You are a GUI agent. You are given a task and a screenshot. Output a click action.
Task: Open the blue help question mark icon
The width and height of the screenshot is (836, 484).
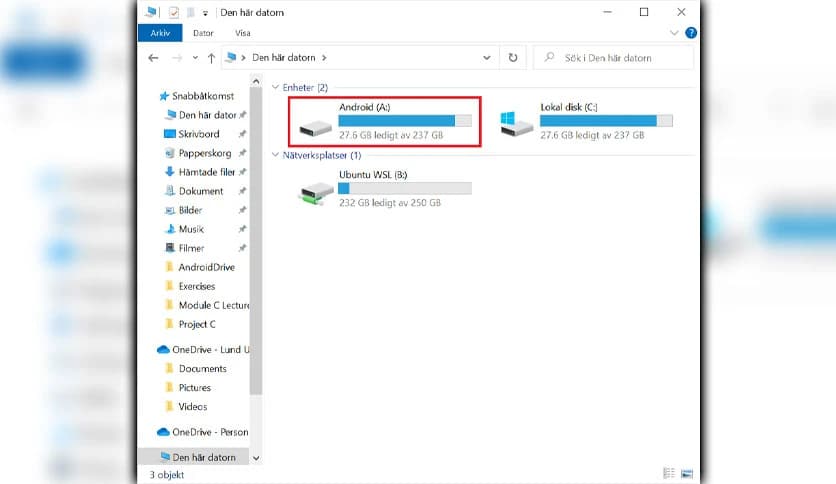(691, 33)
